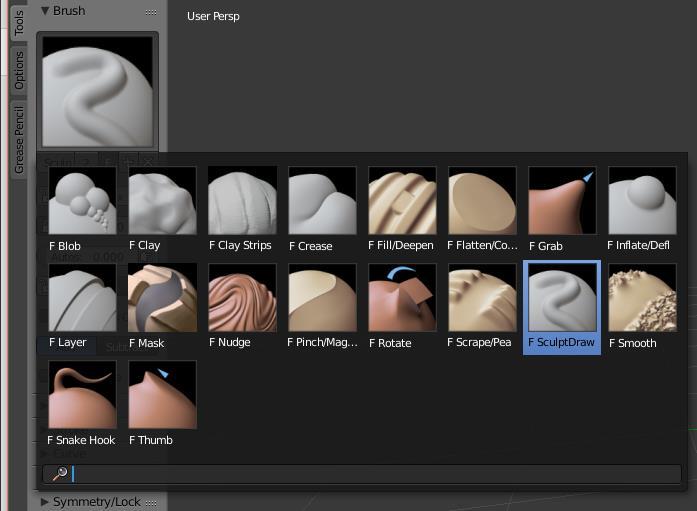This screenshot has width=697, height=511.
Task: Collapse the Brush panel
Action: (45, 11)
